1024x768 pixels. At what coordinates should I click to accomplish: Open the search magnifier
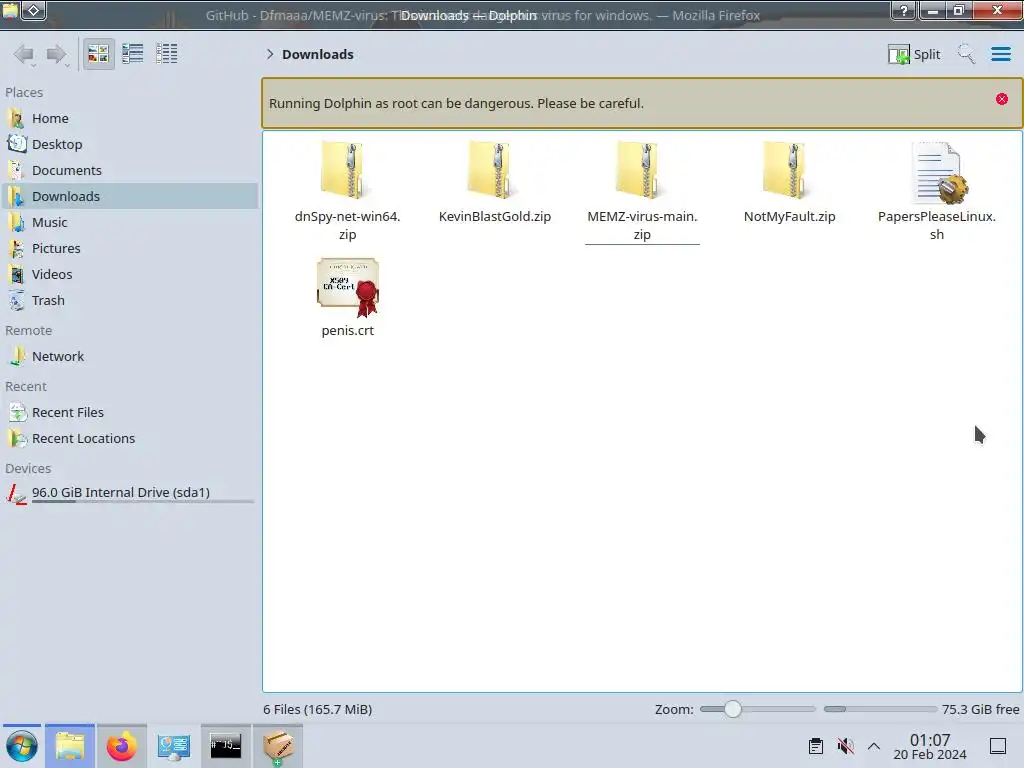966,54
